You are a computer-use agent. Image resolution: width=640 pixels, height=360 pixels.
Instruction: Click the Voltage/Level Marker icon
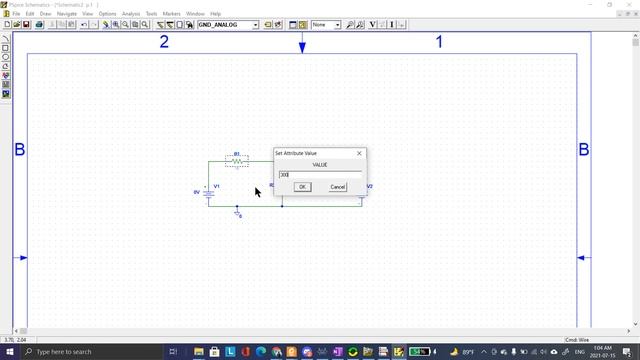tap(350, 25)
